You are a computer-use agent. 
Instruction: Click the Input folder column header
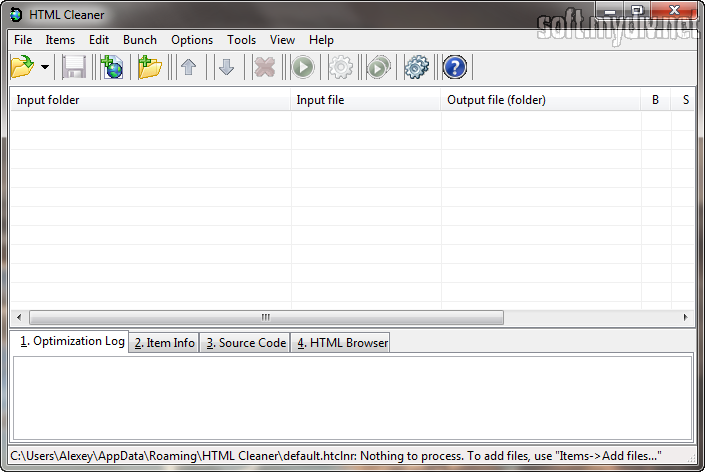tap(150, 100)
